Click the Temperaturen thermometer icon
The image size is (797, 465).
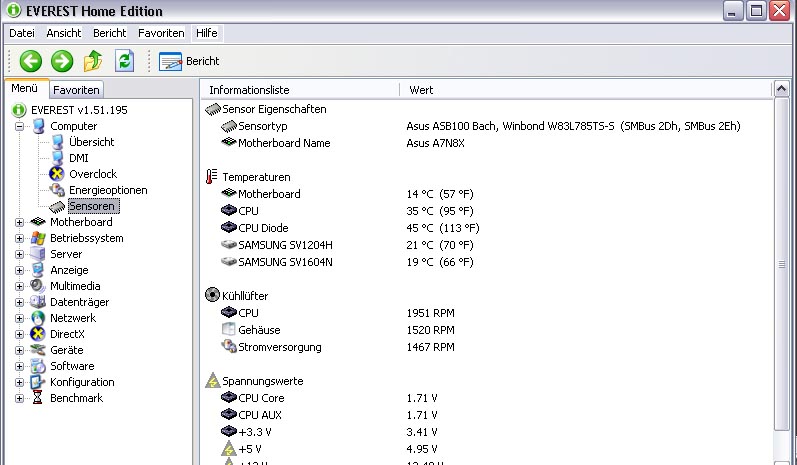[x=211, y=176]
